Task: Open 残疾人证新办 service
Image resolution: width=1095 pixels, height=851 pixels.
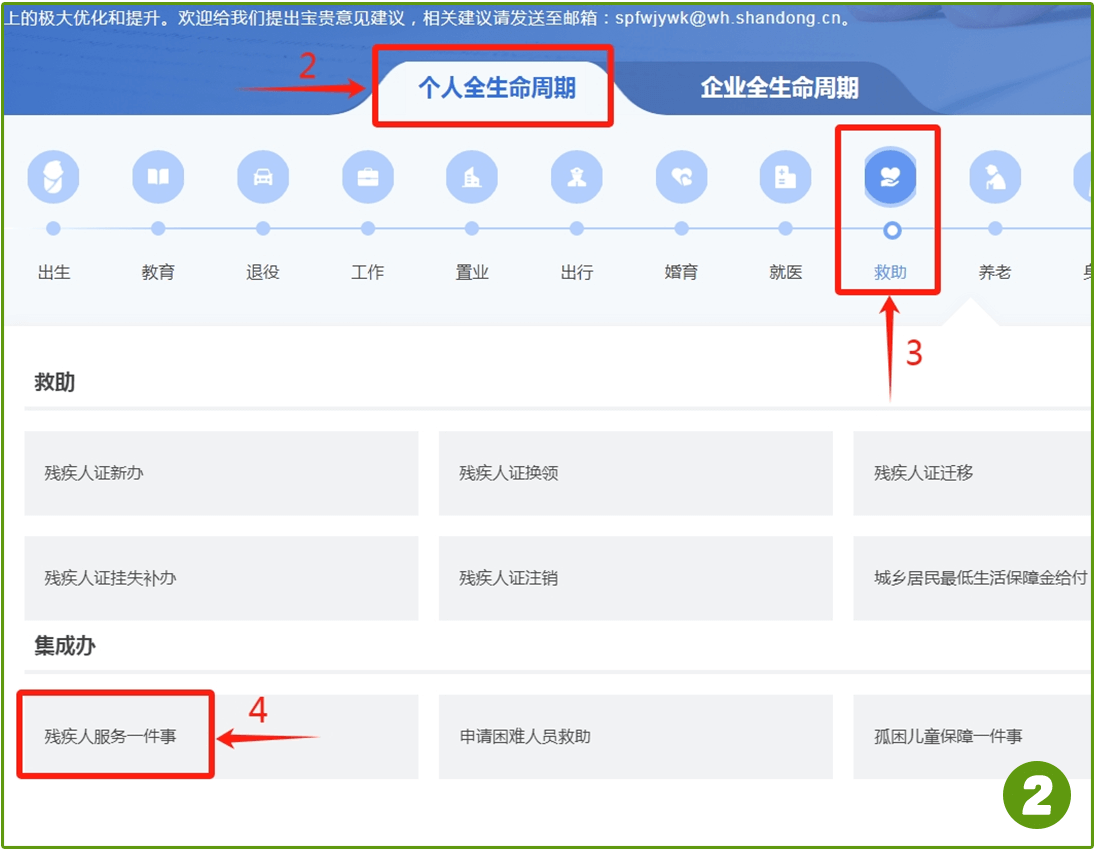Action: [221, 473]
